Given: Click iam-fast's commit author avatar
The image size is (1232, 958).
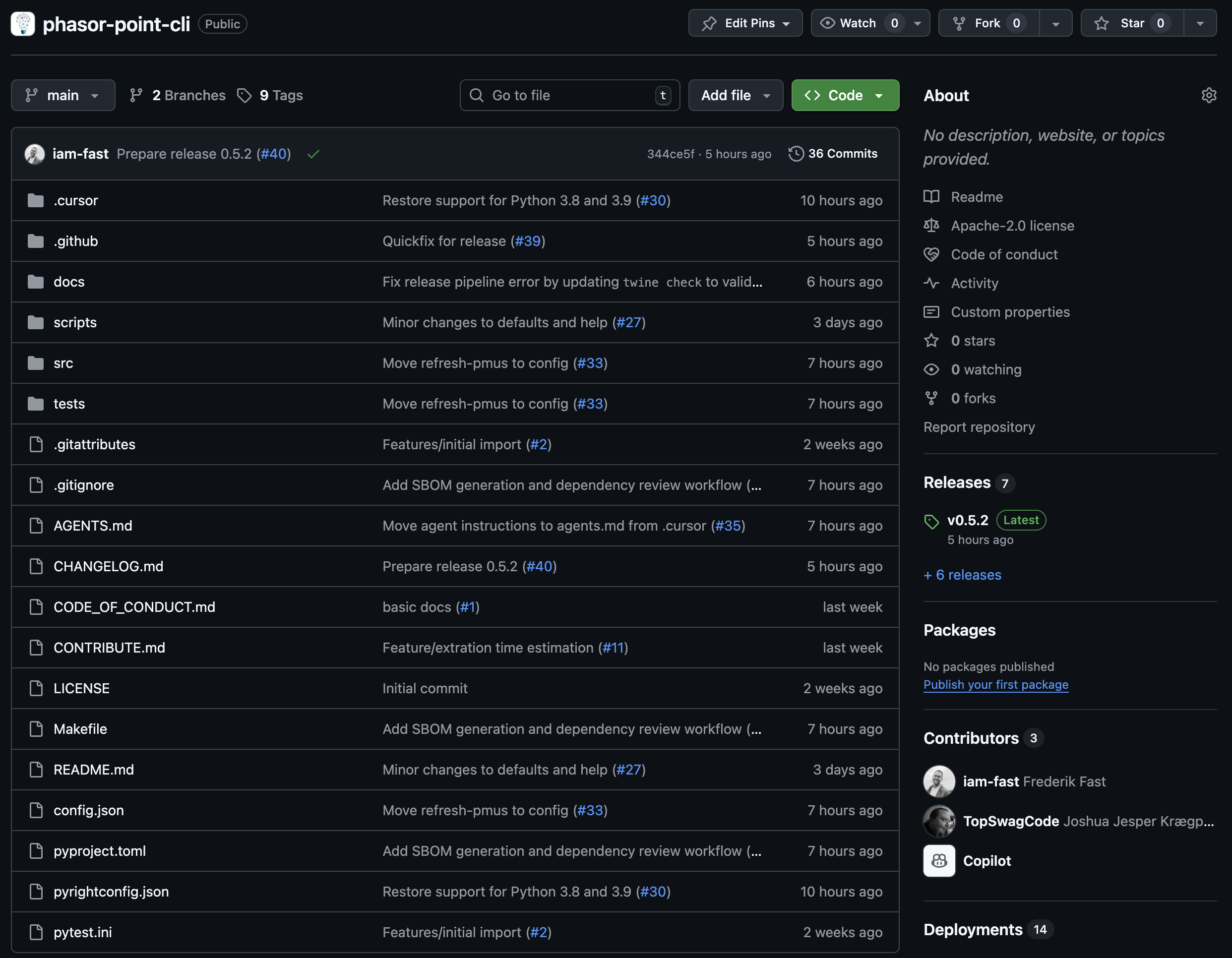Looking at the screenshot, I should pos(34,153).
